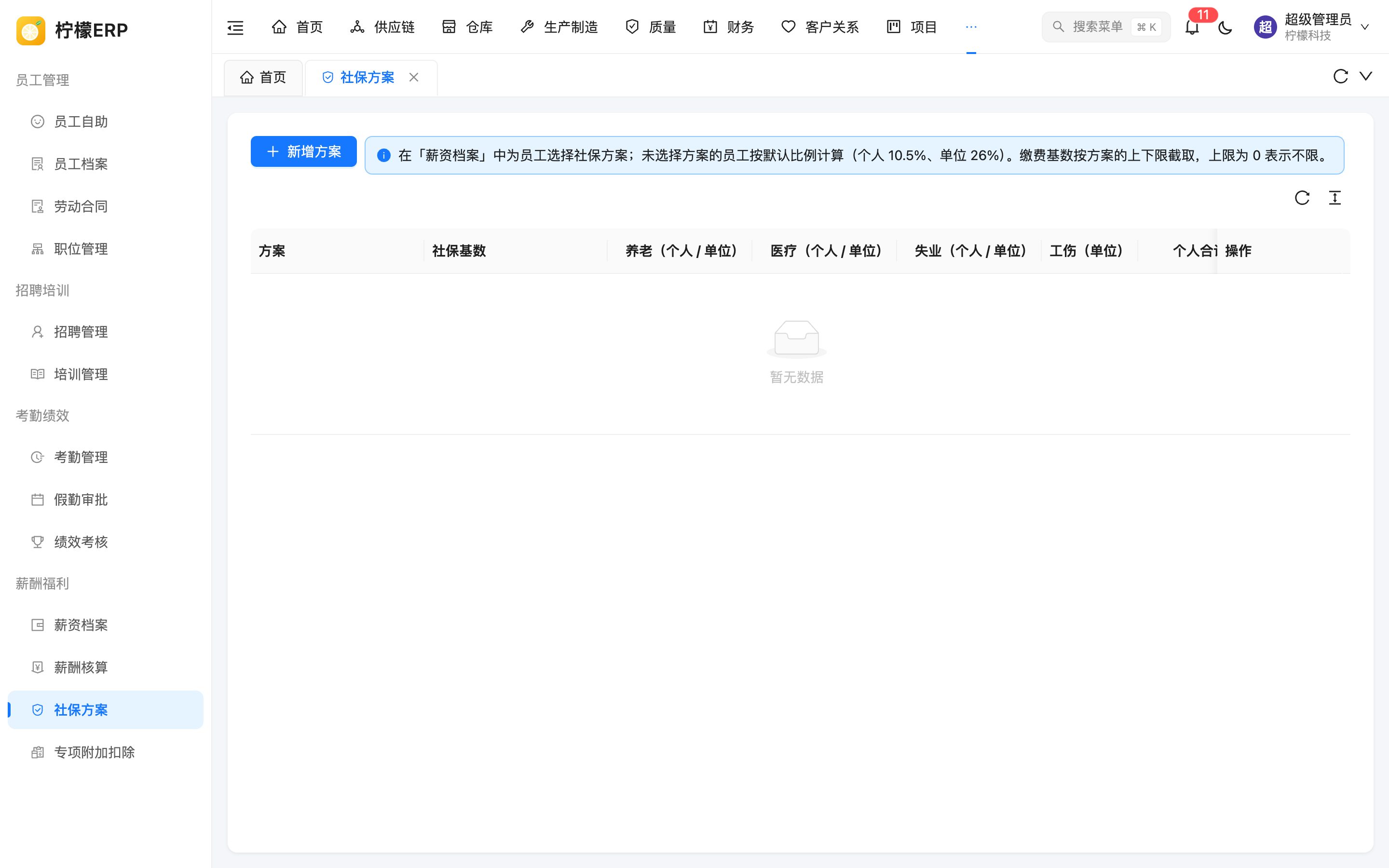This screenshot has width=1389, height=868.
Task: Open 员工自助 in sidebar
Action: tap(106, 122)
